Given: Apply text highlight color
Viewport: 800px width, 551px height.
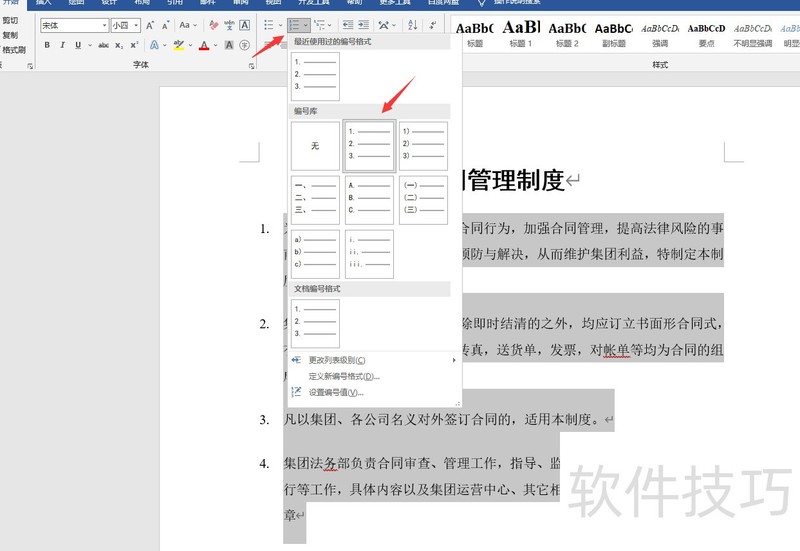Looking at the screenshot, I should click(178, 45).
